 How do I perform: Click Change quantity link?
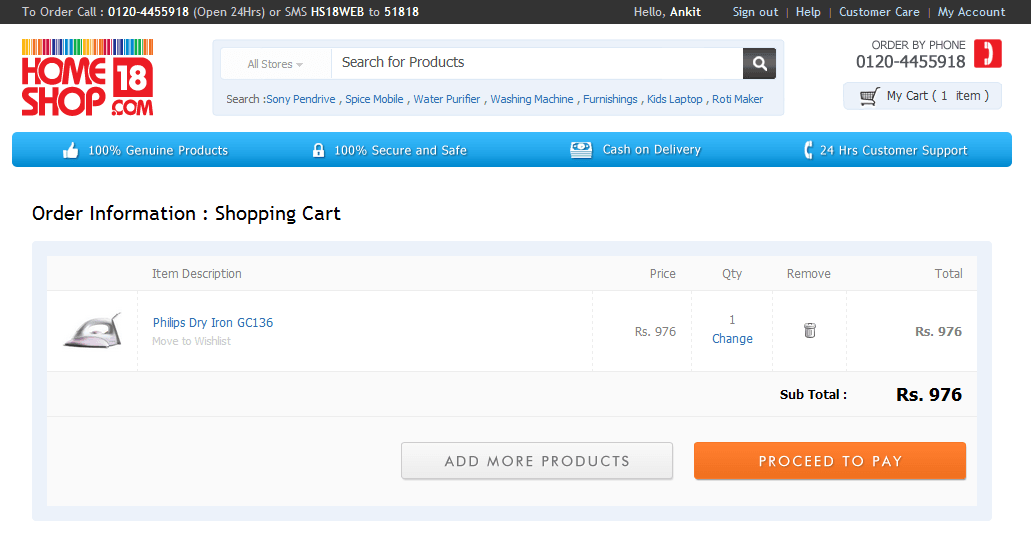click(x=732, y=339)
